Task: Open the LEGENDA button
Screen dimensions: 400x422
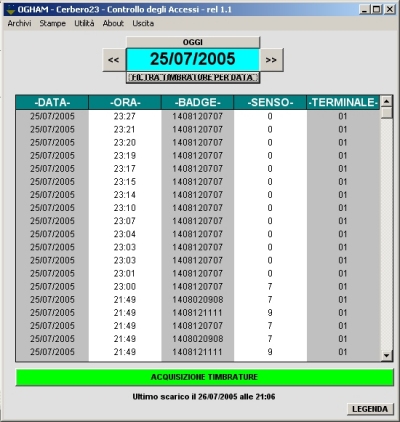Action: (x=370, y=409)
